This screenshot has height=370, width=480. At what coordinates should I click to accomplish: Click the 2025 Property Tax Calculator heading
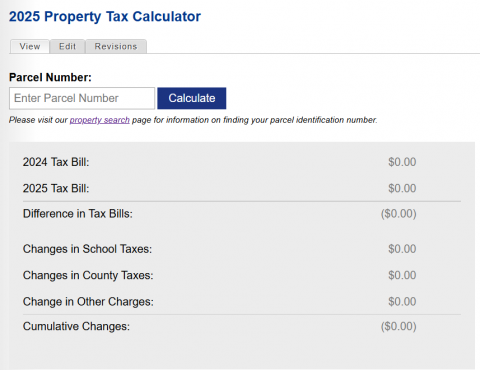click(105, 17)
